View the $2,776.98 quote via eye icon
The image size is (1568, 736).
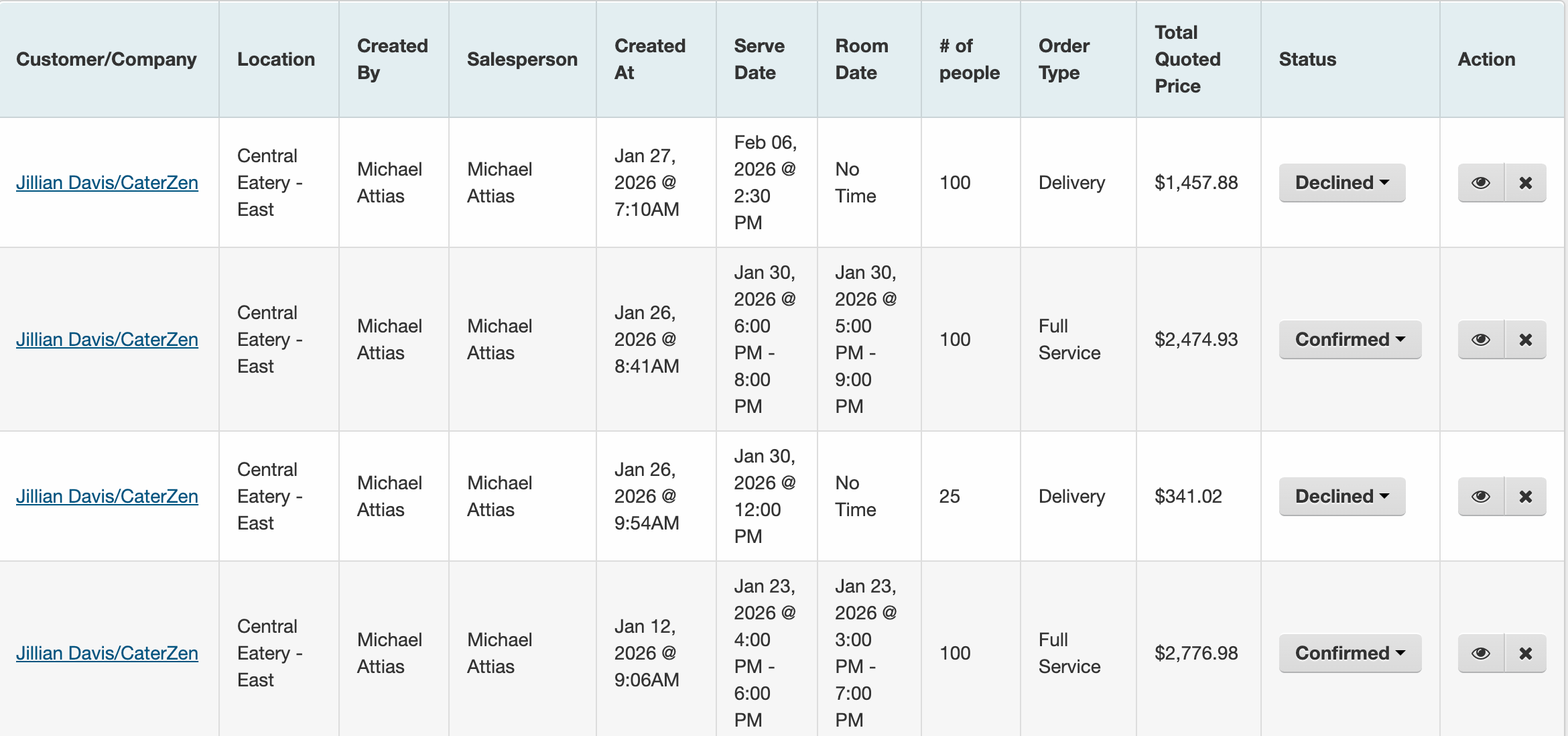tap(1481, 654)
